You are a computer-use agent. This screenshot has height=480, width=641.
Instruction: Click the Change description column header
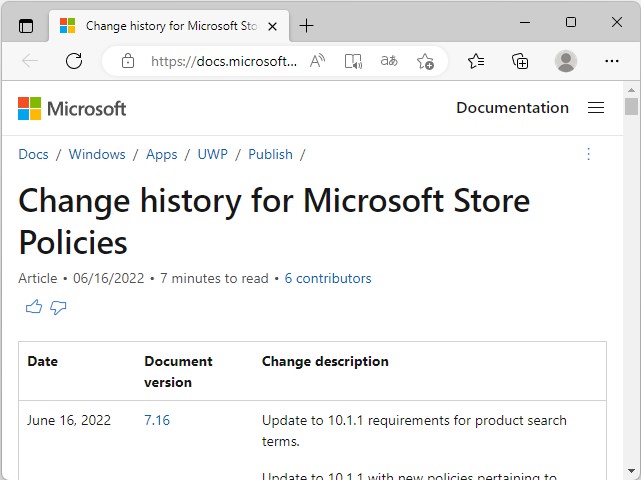[x=325, y=361]
